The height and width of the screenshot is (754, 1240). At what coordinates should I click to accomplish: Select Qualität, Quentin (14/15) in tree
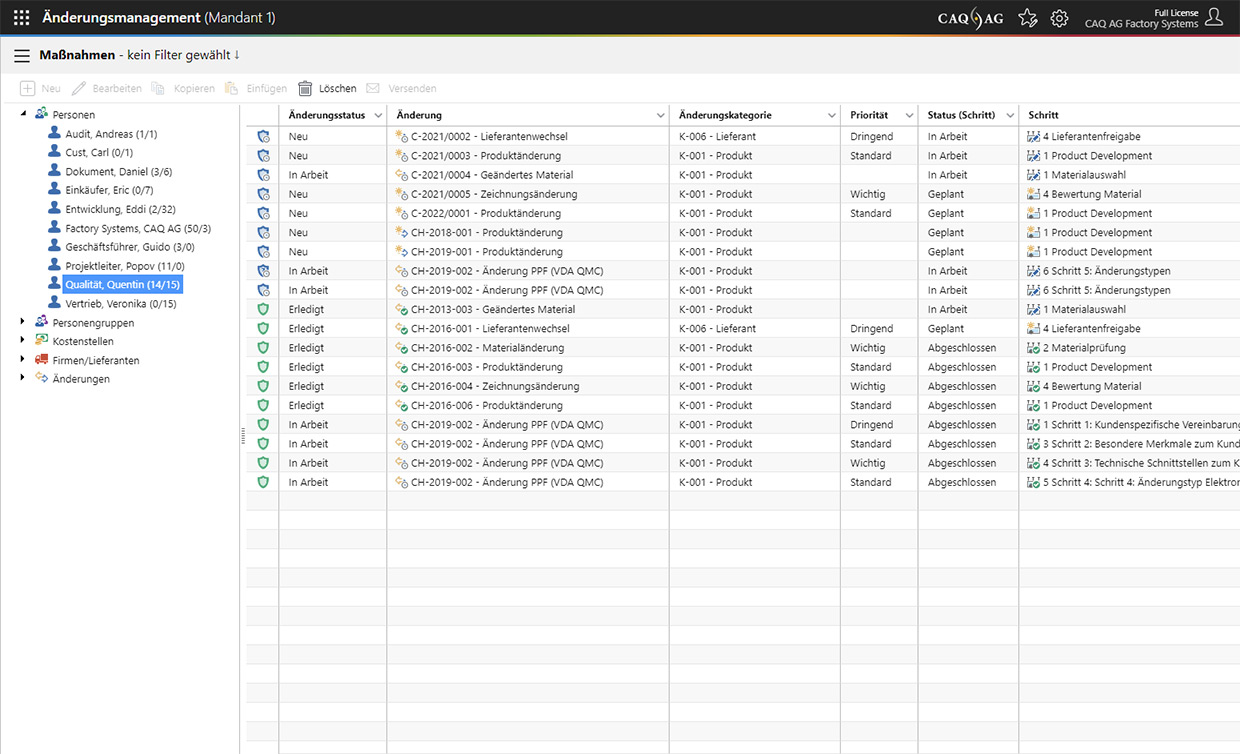coord(122,284)
